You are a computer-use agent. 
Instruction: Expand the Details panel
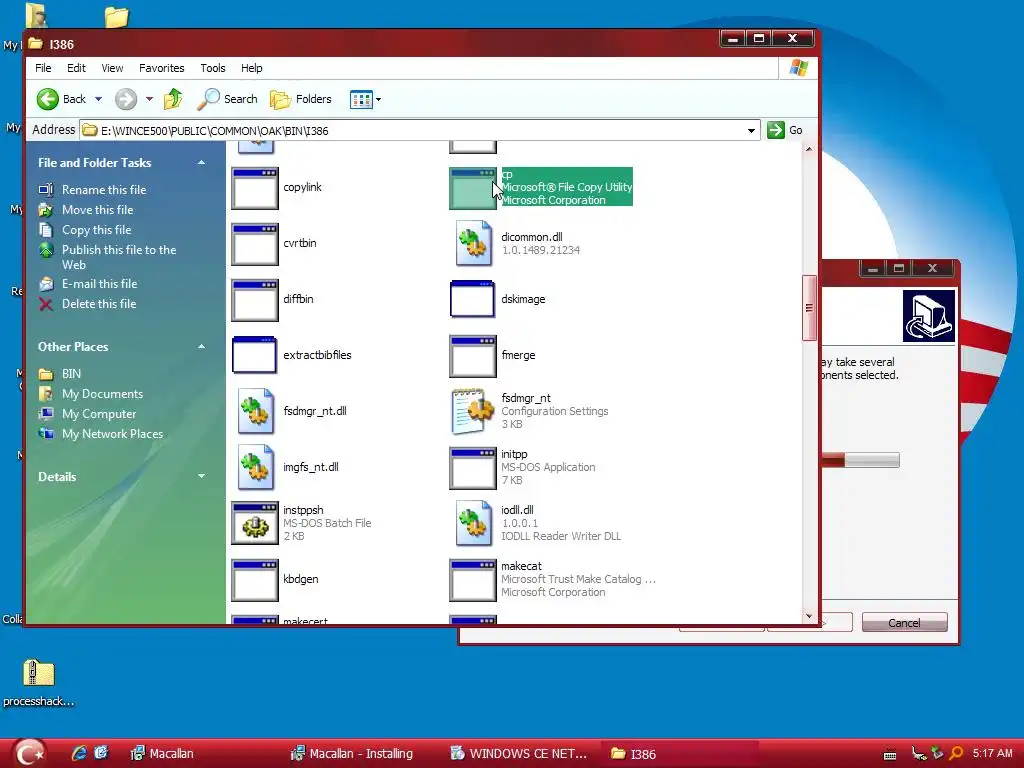tap(201, 477)
